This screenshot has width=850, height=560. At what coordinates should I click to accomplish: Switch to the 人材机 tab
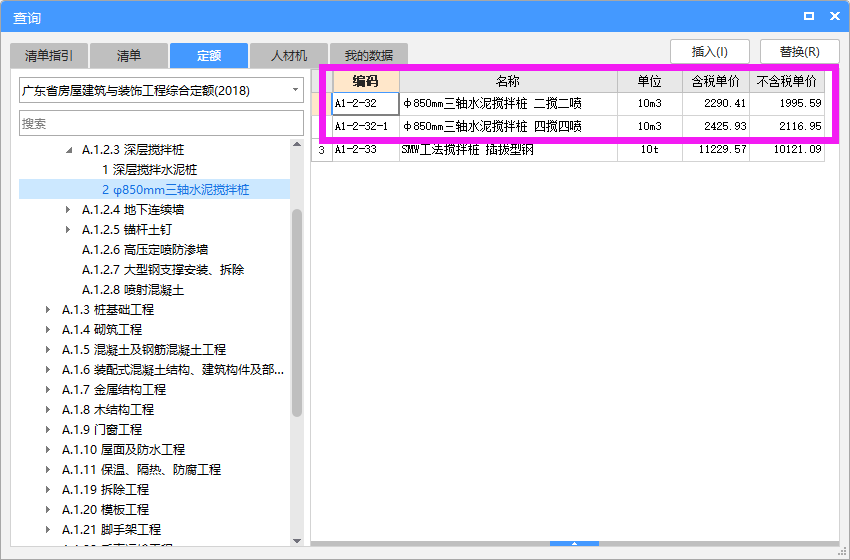[x=289, y=55]
